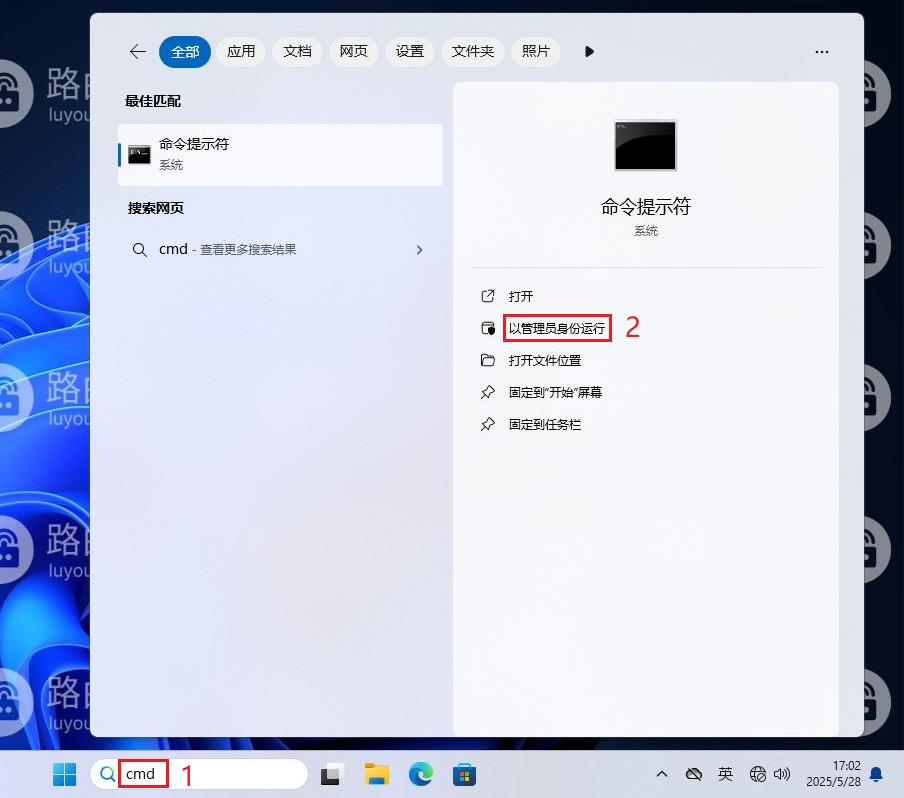Switch to the 应用 filter tab
Image resolution: width=904 pixels, height=798 pixels.
[241, 51]
